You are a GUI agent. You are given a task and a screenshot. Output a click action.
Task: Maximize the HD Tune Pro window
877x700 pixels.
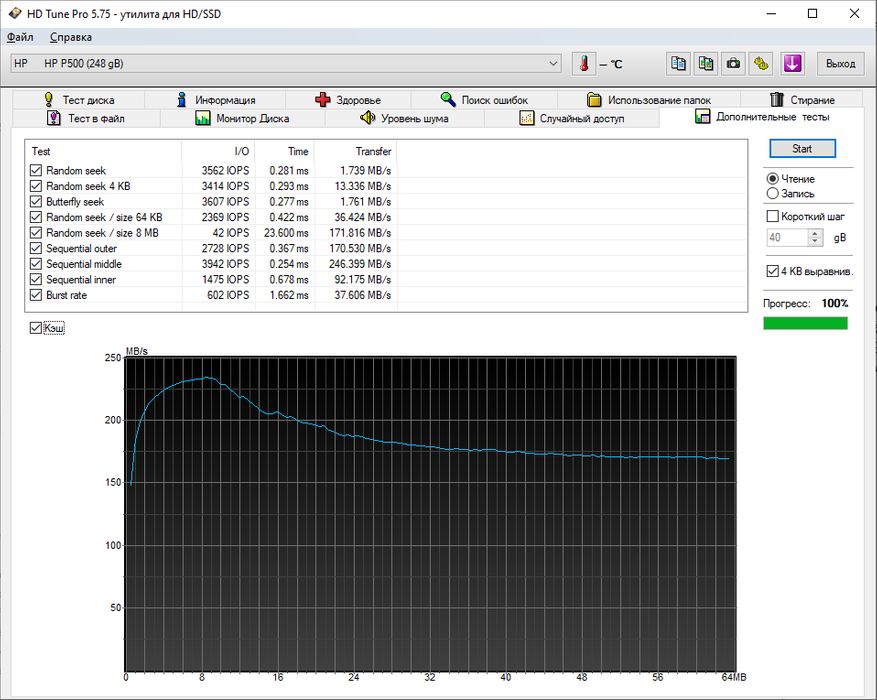(813, 13)
